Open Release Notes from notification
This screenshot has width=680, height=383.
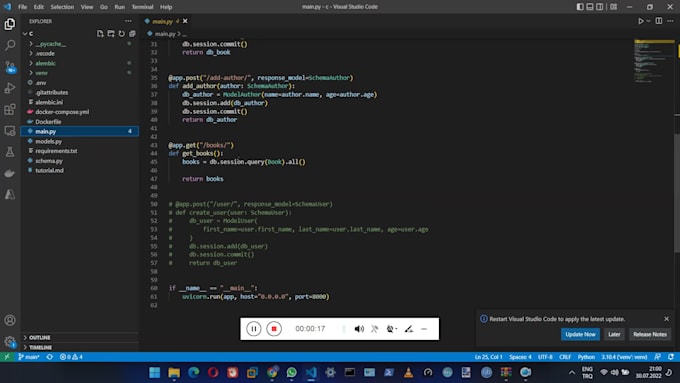650,334
